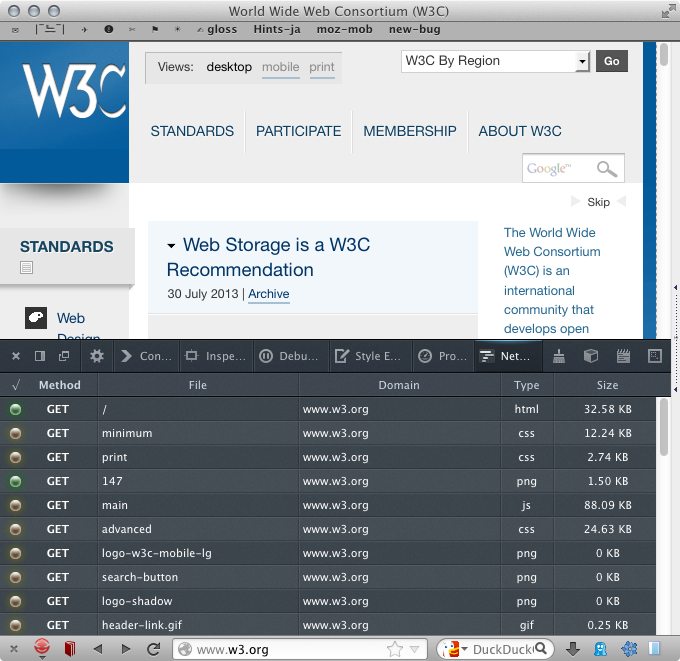This screenshot has width=680, height=661.
Task: Click the Skip link
Action: point(598,202)
